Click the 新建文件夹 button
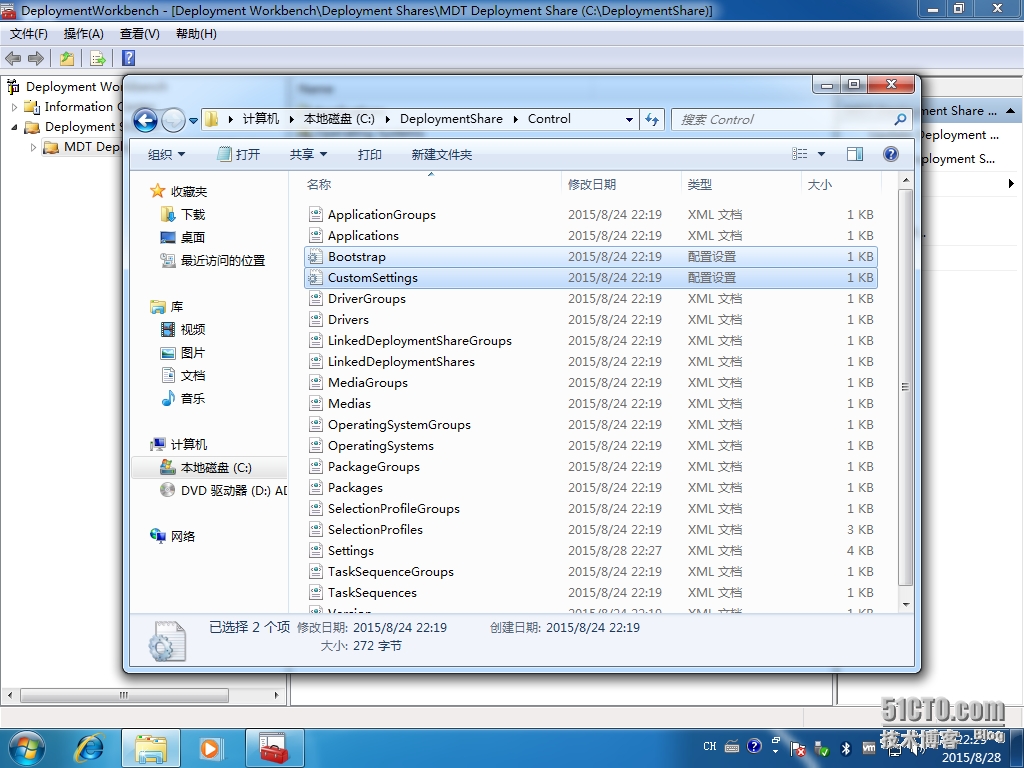 (441, 155)
